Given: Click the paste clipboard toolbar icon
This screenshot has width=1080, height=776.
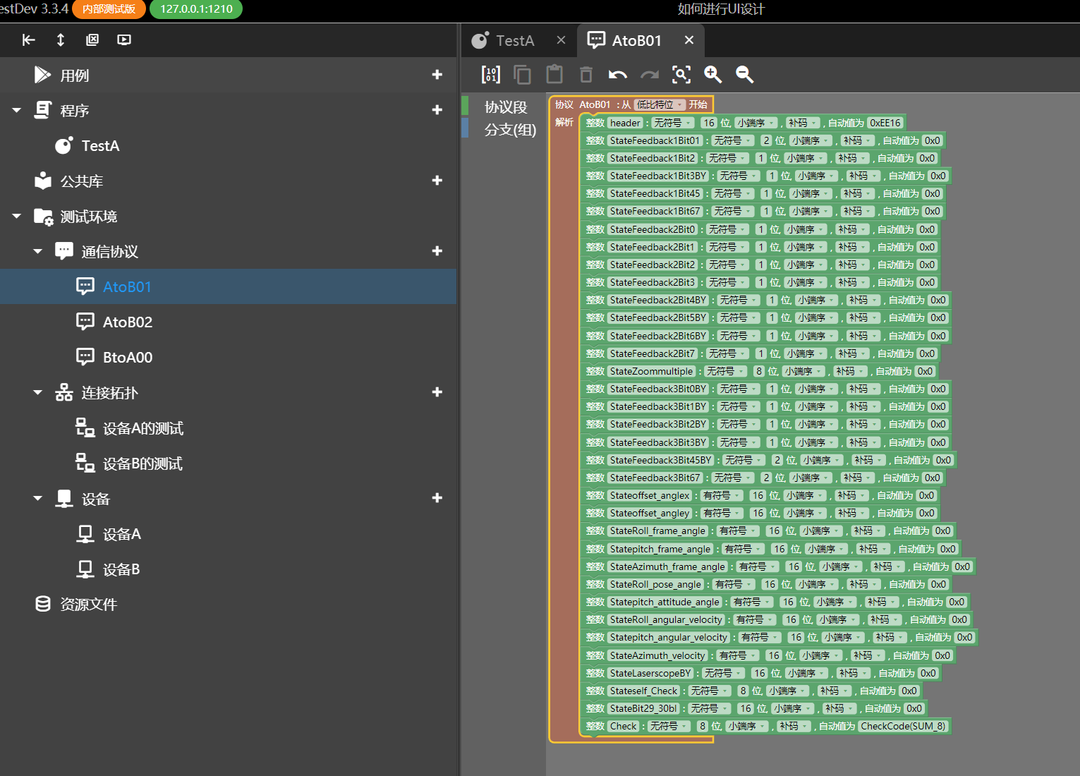Looking at the screenshot, I should click(554, 74).
